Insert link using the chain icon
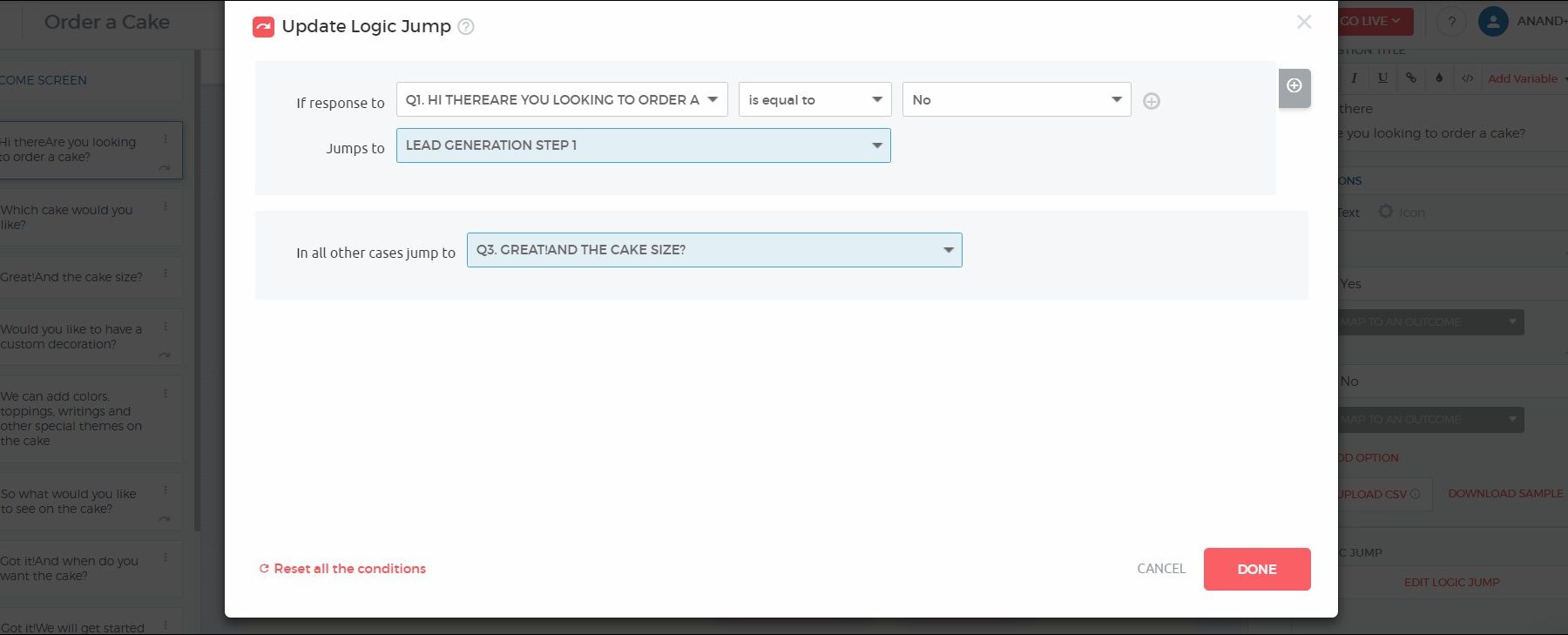Image resolution: width=1568 pixels, height=635 pixels. 1410,78
